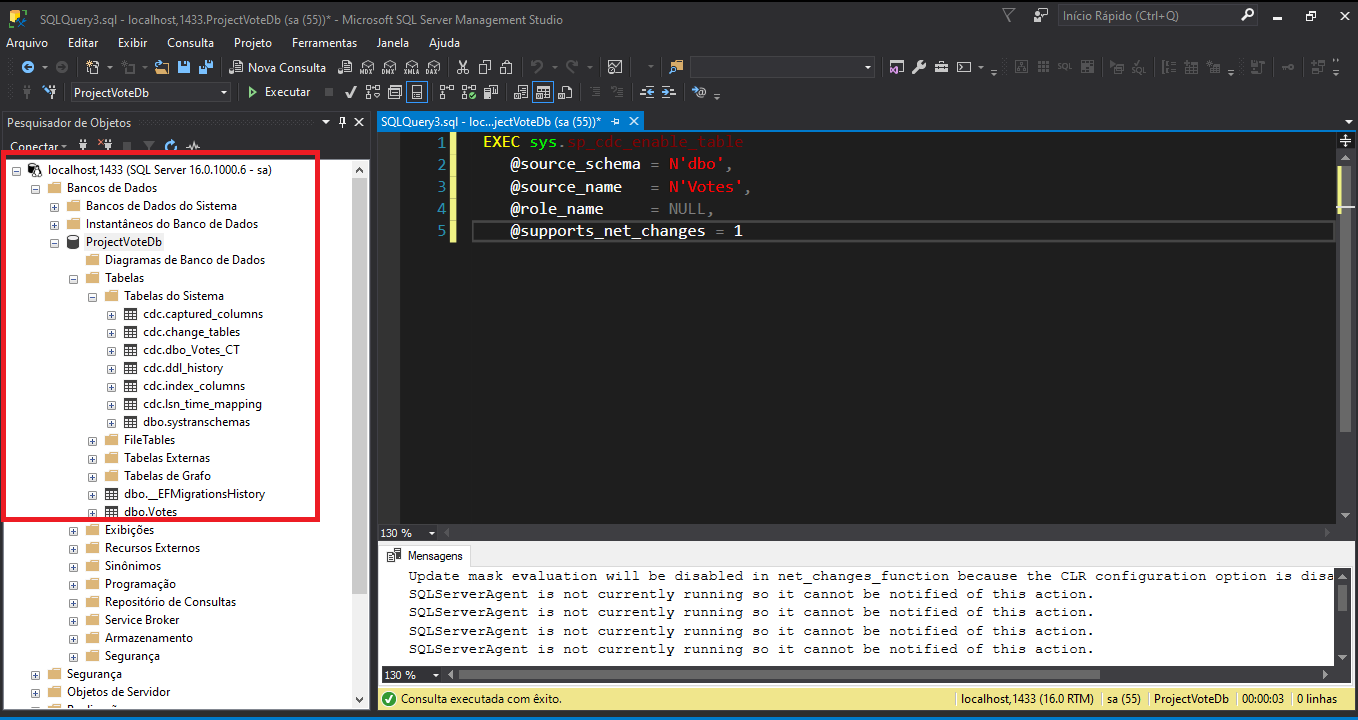
Task: Open the Projeto menu
Action: [x=253, y=43]
